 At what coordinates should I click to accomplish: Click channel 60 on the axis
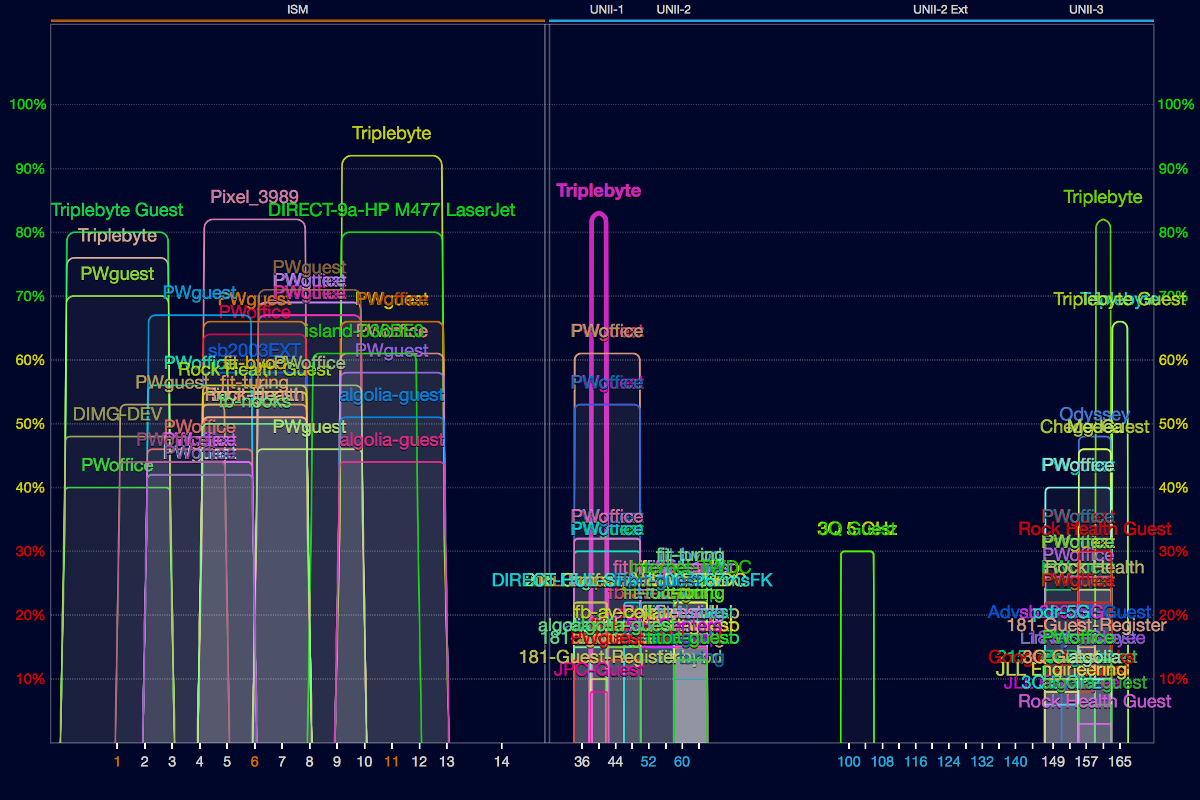point(681,762)
